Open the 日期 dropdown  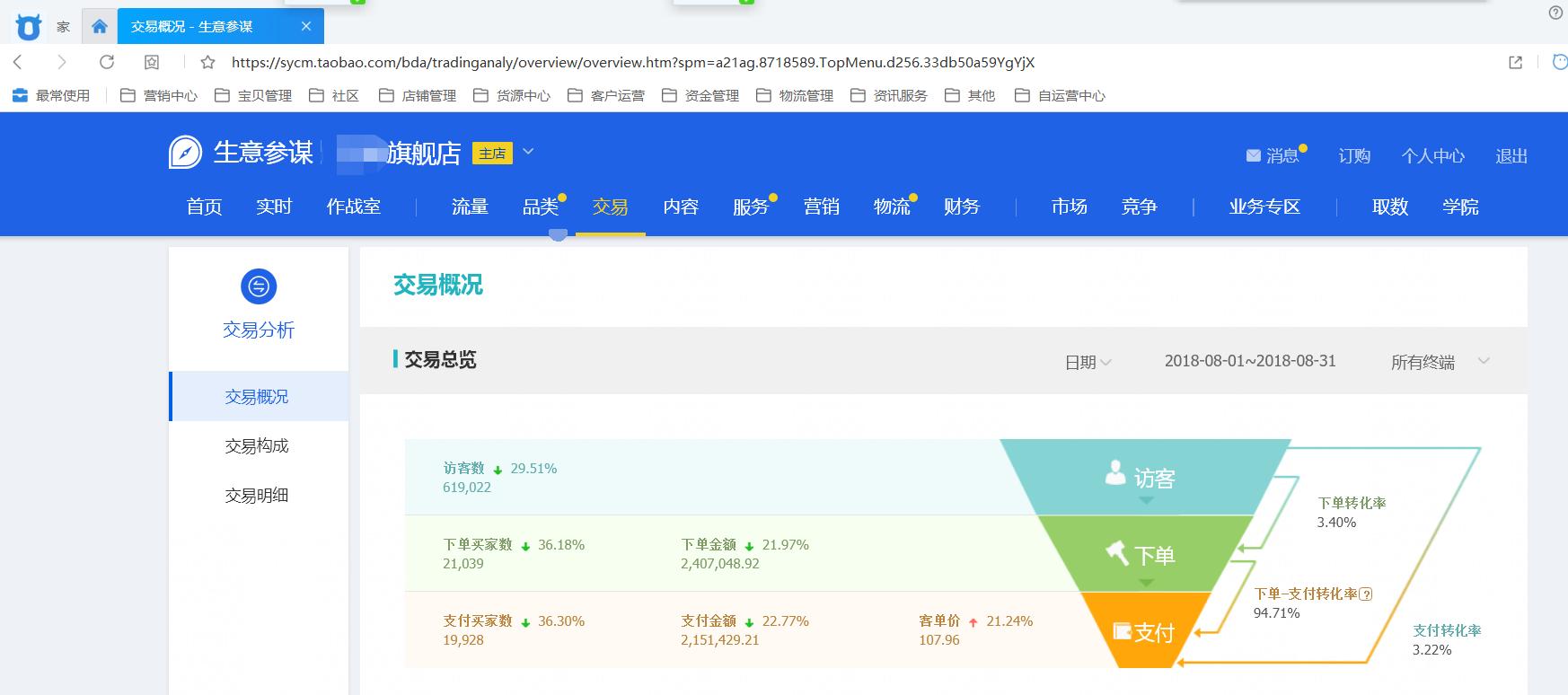point(1088,362)
